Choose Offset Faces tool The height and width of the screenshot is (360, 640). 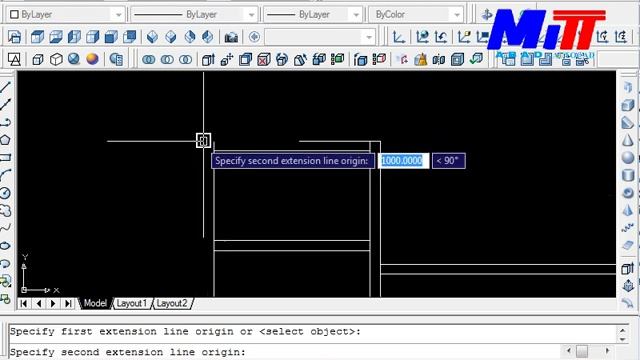tap(245, 60)
